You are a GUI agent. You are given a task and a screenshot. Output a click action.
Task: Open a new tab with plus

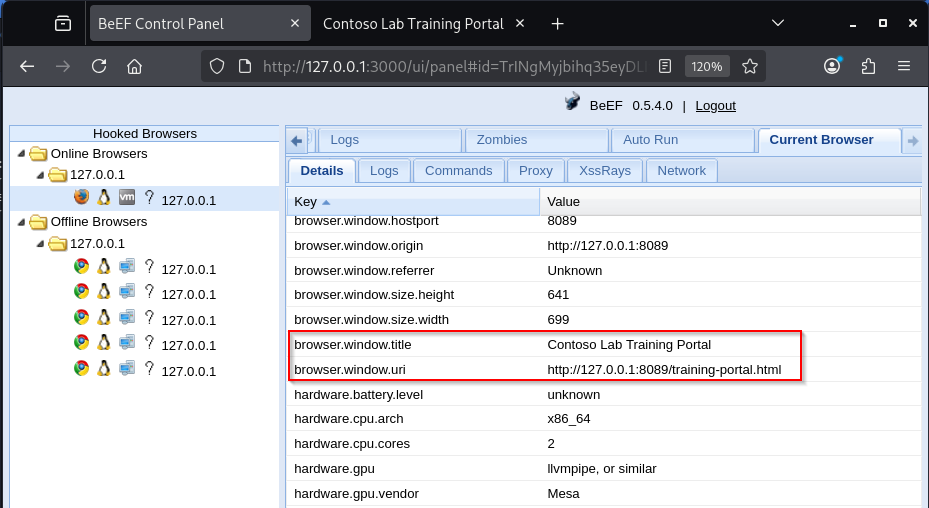557,24
